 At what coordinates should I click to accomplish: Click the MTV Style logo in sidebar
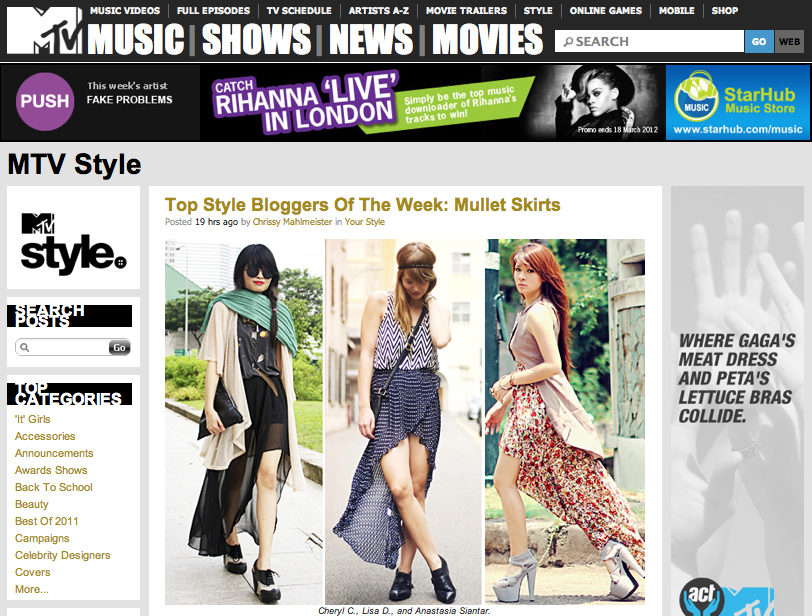pyautogui.click(x=73, y=243)
